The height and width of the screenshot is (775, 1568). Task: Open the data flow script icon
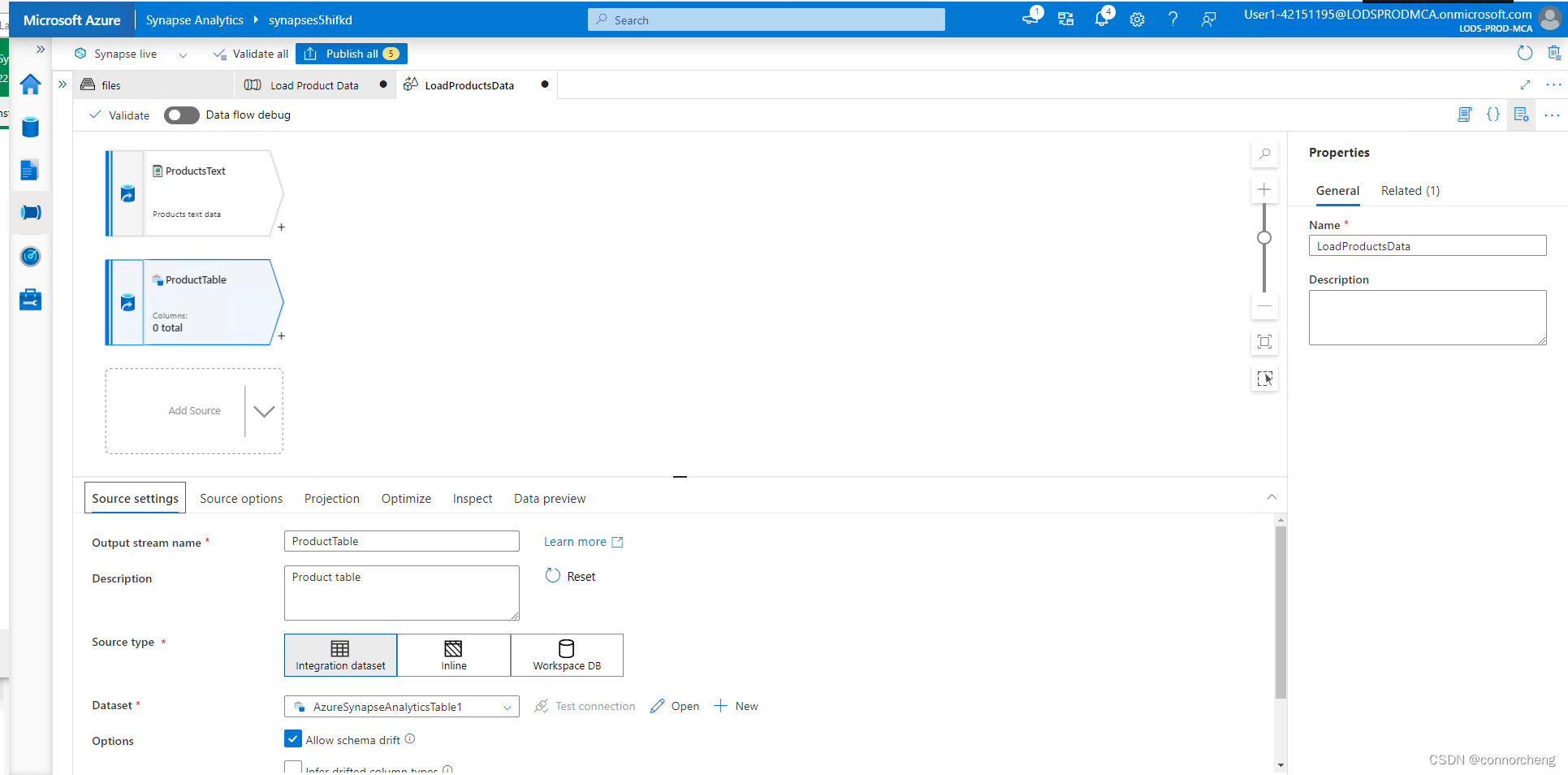[1464, 115]
